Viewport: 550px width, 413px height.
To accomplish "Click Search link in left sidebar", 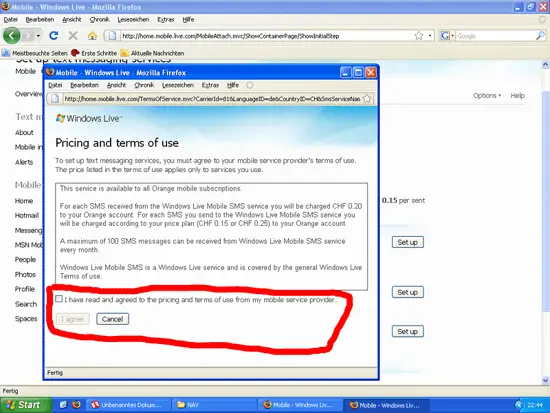I will (x=26, y=304).
